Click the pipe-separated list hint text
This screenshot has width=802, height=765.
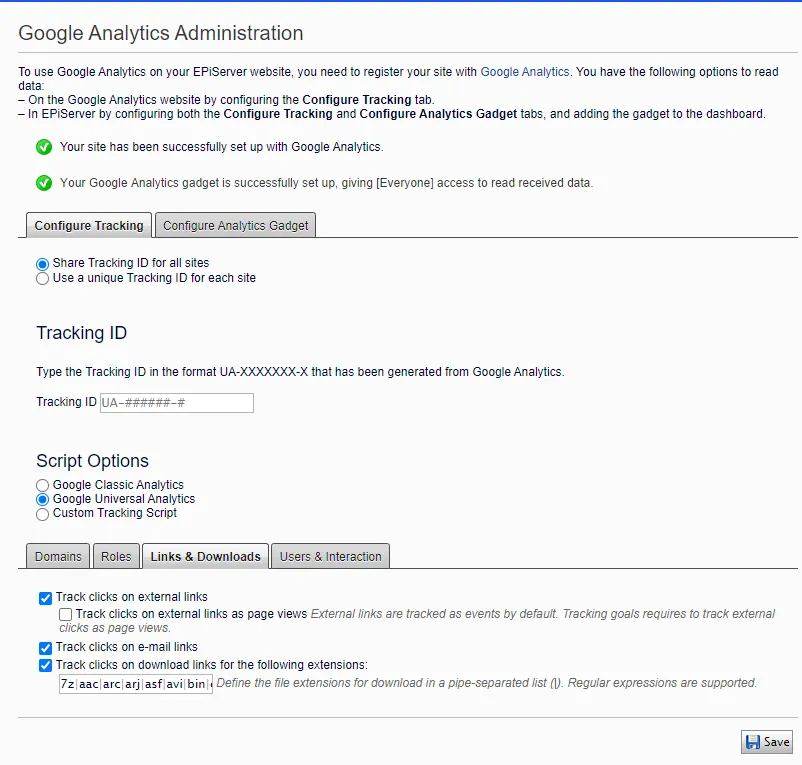tap(486, 683)
